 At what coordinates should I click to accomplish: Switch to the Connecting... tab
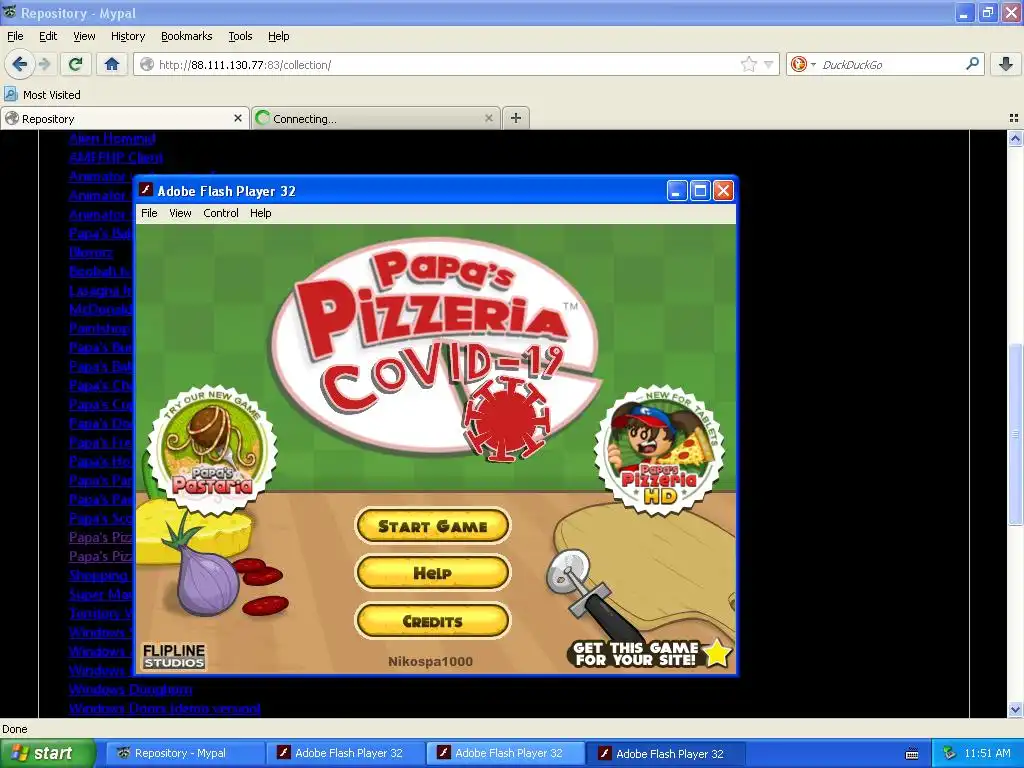tap(376, 118)
